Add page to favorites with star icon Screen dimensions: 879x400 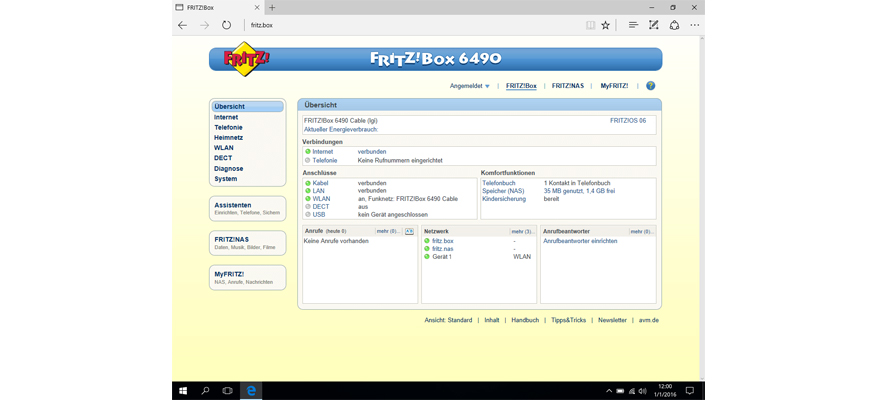(x=605, y=25)
